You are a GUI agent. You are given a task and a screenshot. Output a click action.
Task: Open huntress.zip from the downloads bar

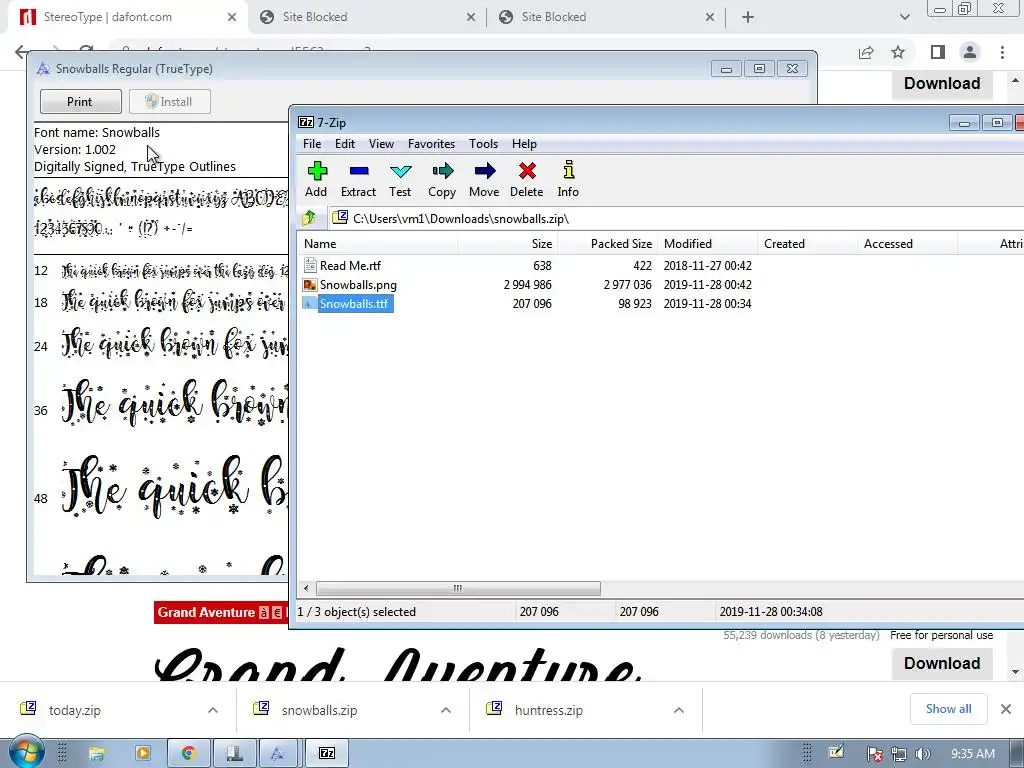click(x=549, y=711)
